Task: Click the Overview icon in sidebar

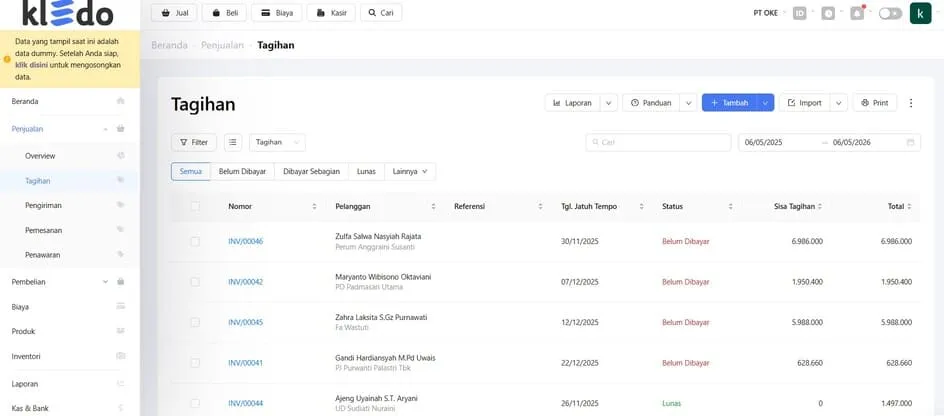Action: pos(120,156)
